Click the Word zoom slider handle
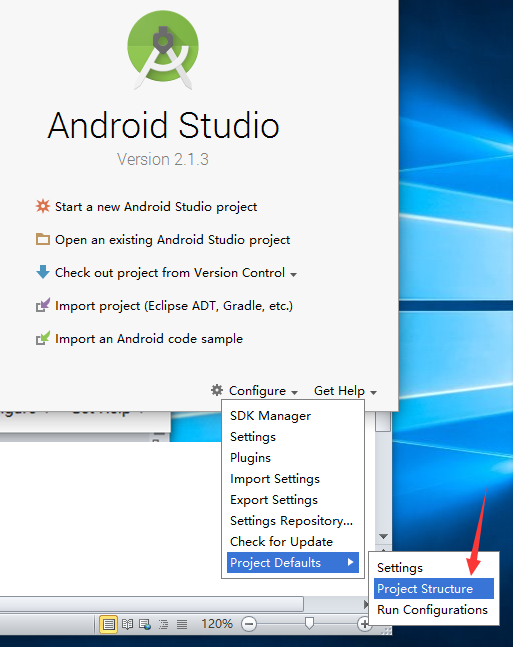This screenshot has width=513, height=647. point(309,623)
